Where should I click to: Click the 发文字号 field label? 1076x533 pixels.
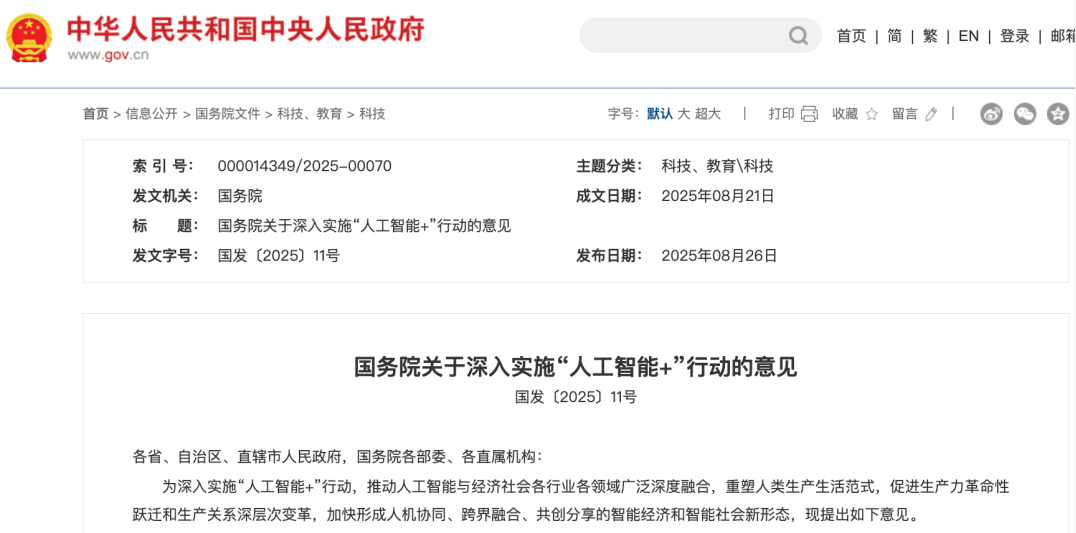[x=165, y=256]
